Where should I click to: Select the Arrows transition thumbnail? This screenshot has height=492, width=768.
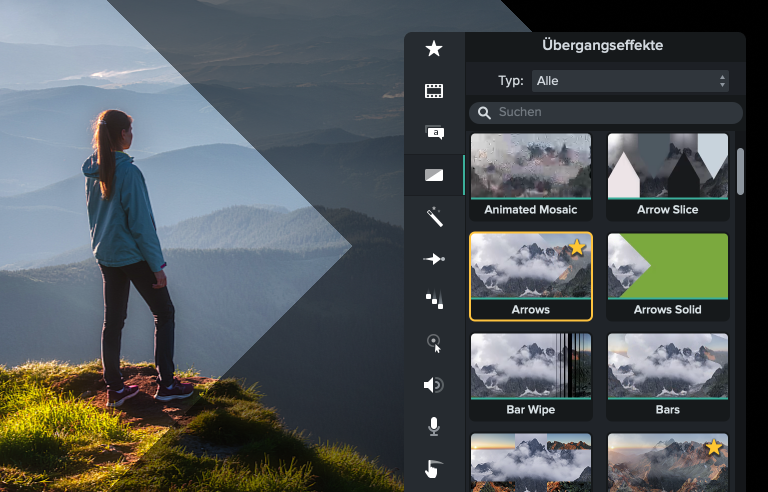point(531,266)
